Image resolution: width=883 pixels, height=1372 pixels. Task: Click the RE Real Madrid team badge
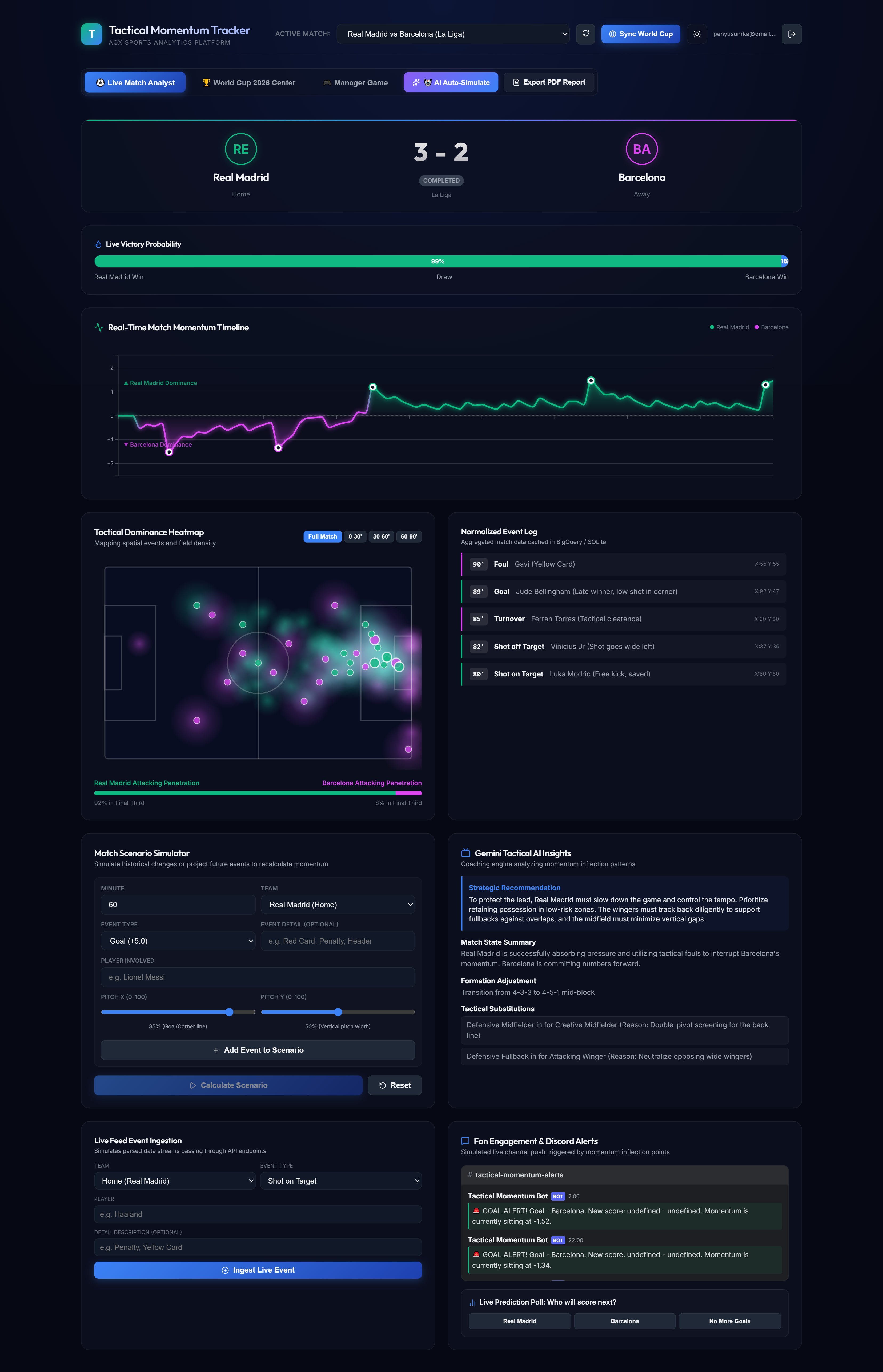tap(241, 149)
